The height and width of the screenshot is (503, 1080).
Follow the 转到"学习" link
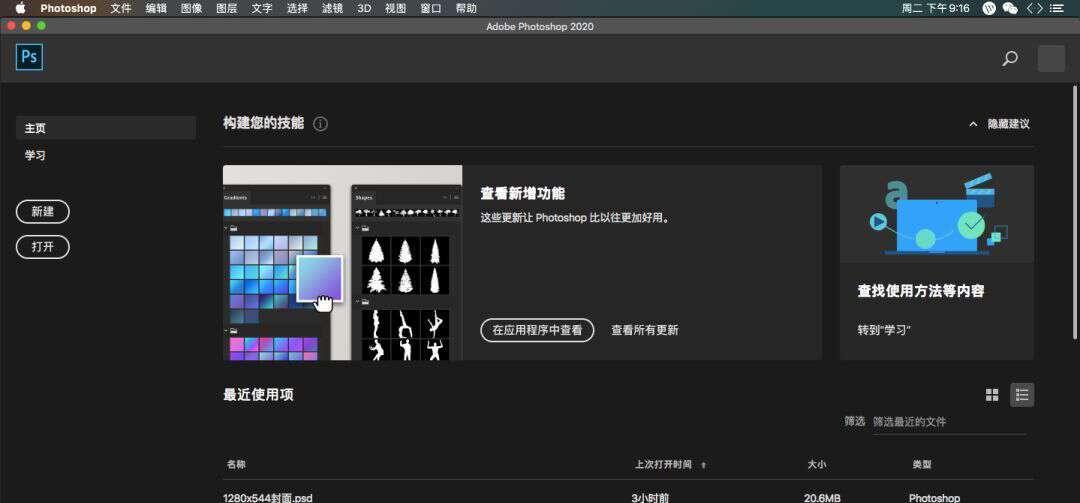pos(884,330)
